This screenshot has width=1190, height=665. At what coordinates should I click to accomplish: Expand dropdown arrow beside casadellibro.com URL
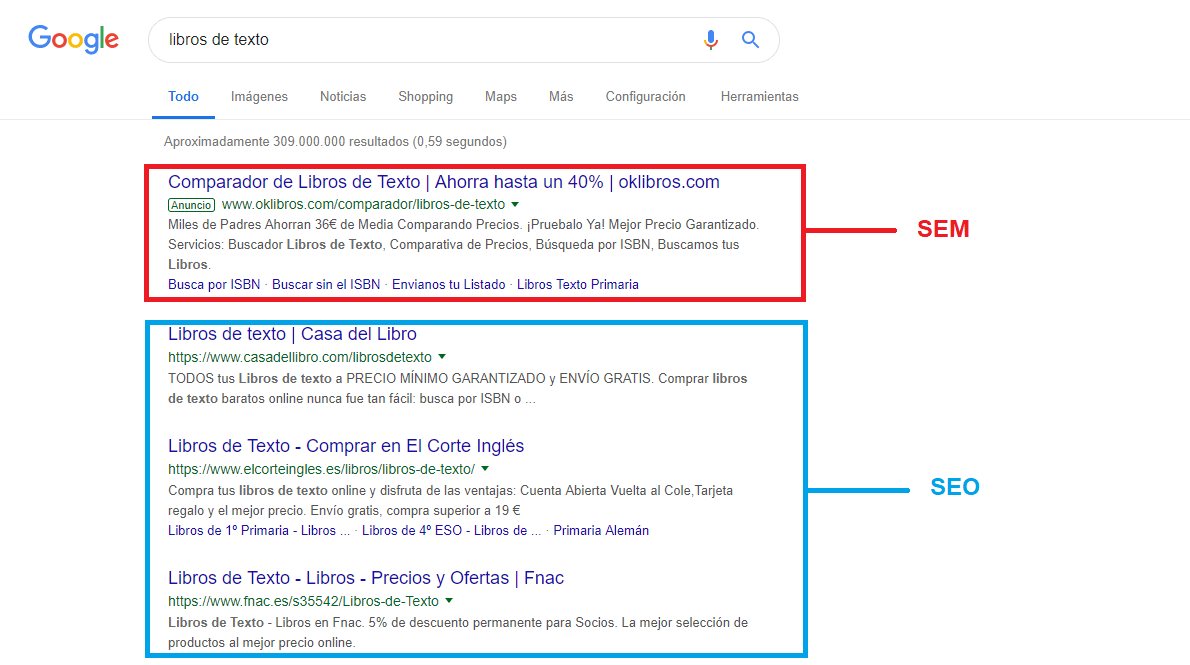click(442, 357)
